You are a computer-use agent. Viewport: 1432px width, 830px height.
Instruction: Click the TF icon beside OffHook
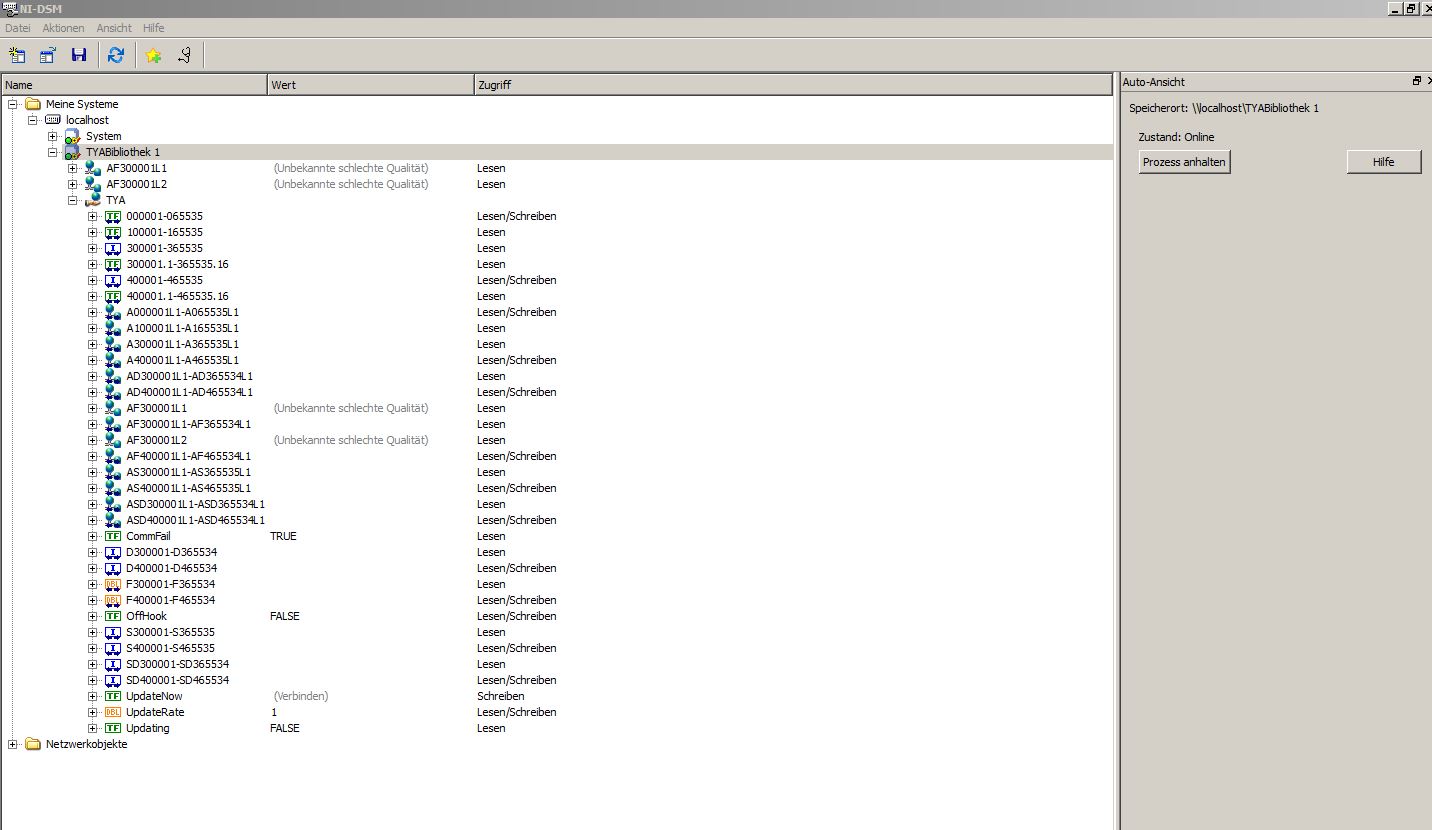(x=113, y=616)
